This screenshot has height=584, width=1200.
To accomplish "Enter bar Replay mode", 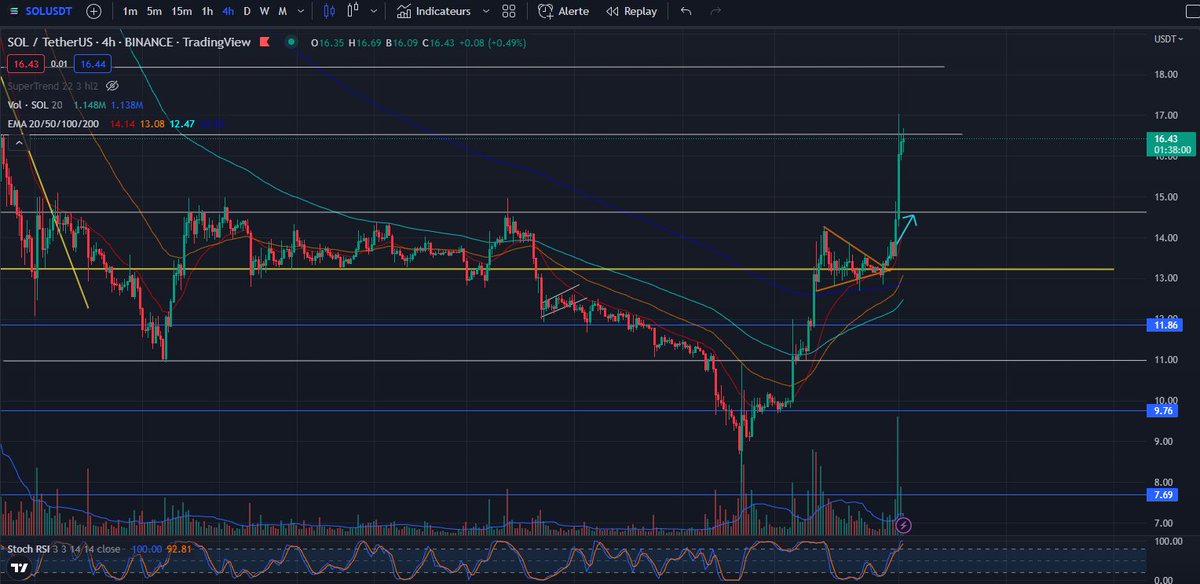I will (x=630, y=12).
